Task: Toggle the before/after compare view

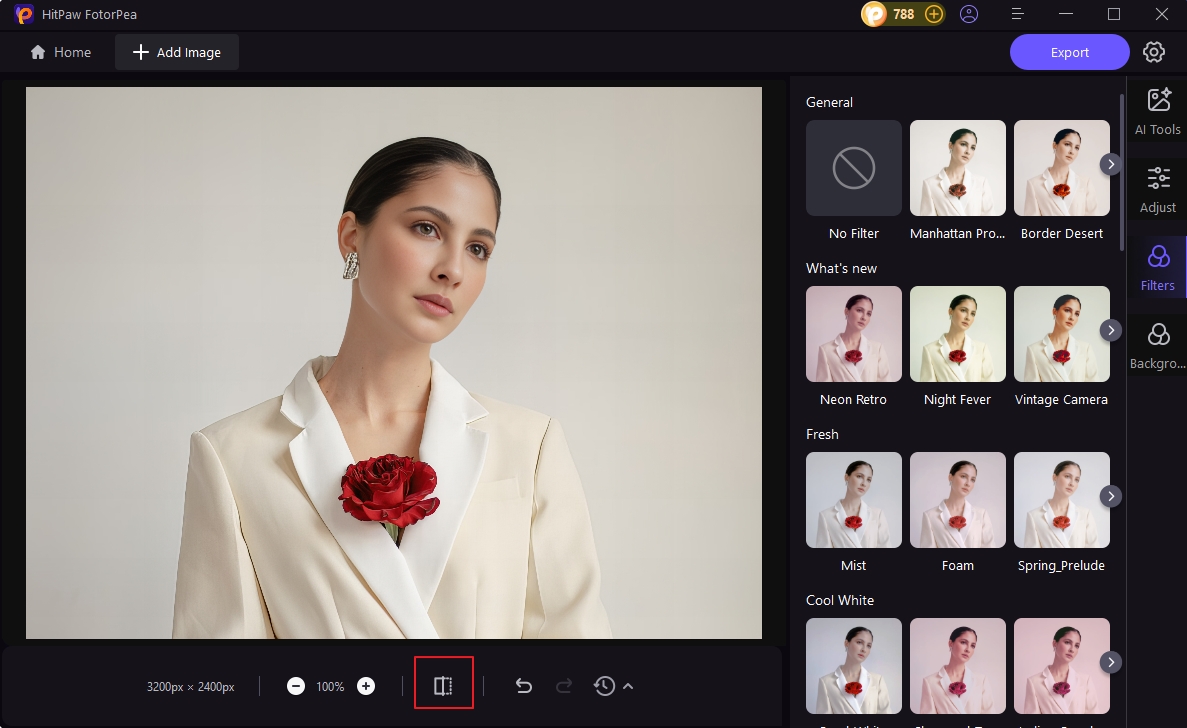Action: click(443, 685)
